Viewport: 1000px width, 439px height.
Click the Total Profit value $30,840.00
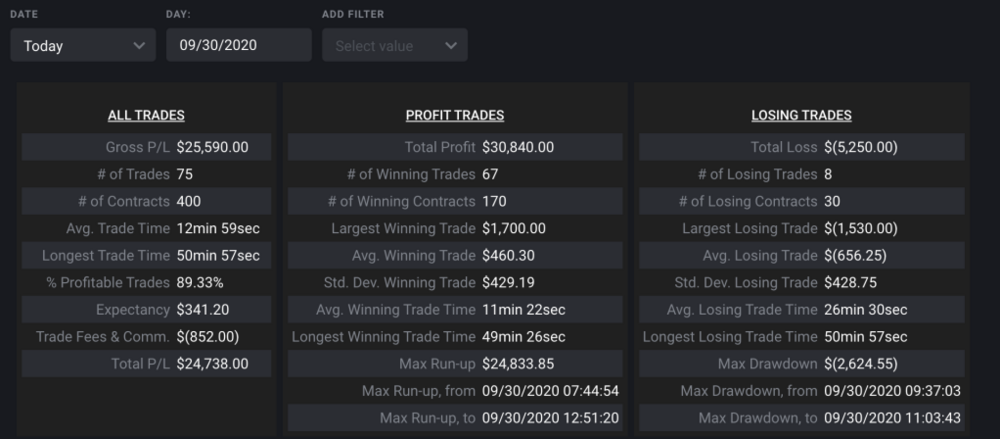point(518,147)
